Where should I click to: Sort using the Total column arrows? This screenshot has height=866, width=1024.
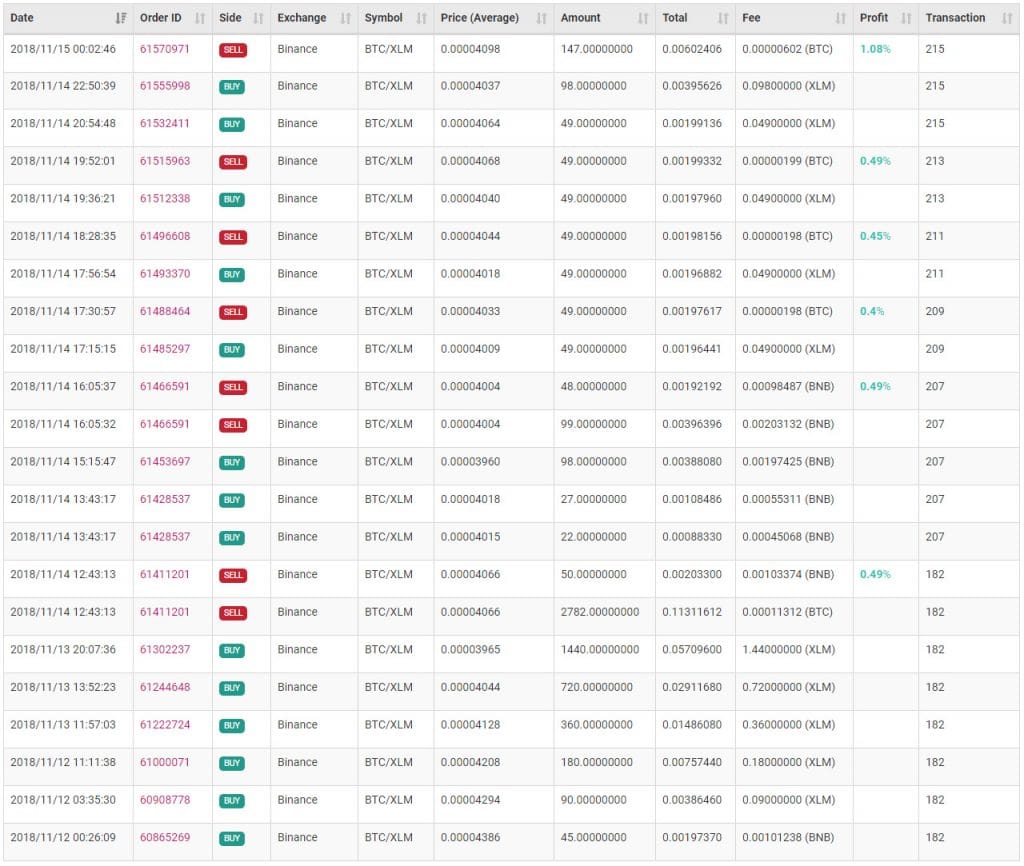(723, 18)
